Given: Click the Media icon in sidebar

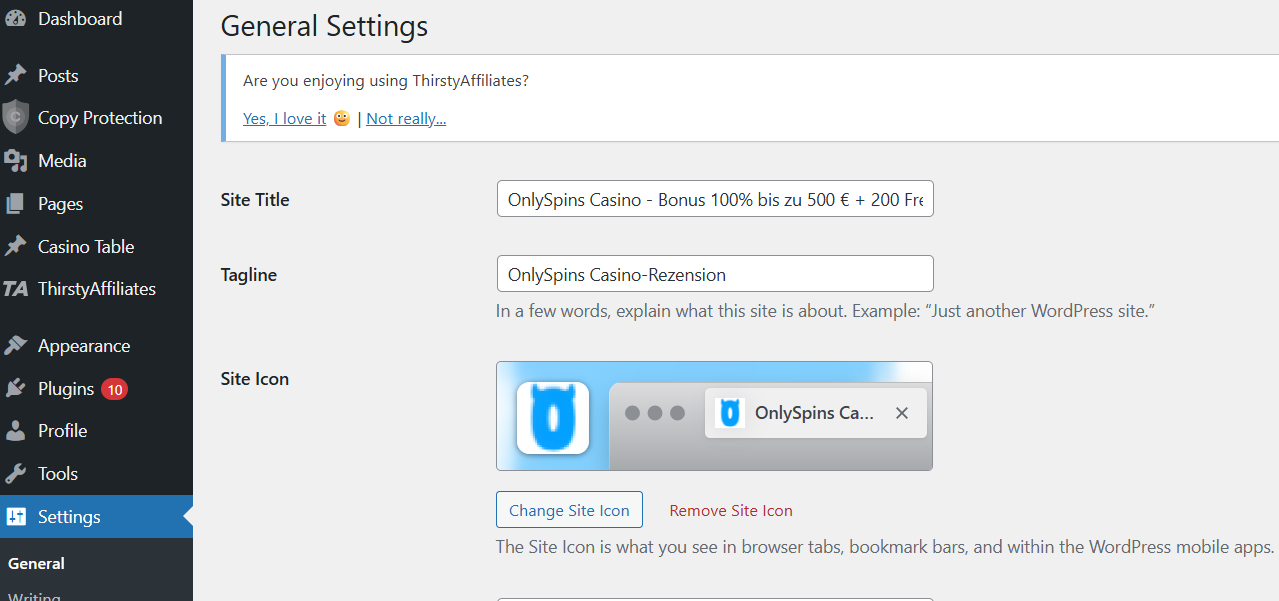Looking at the screenshot, I should click(x=15, y=161).
